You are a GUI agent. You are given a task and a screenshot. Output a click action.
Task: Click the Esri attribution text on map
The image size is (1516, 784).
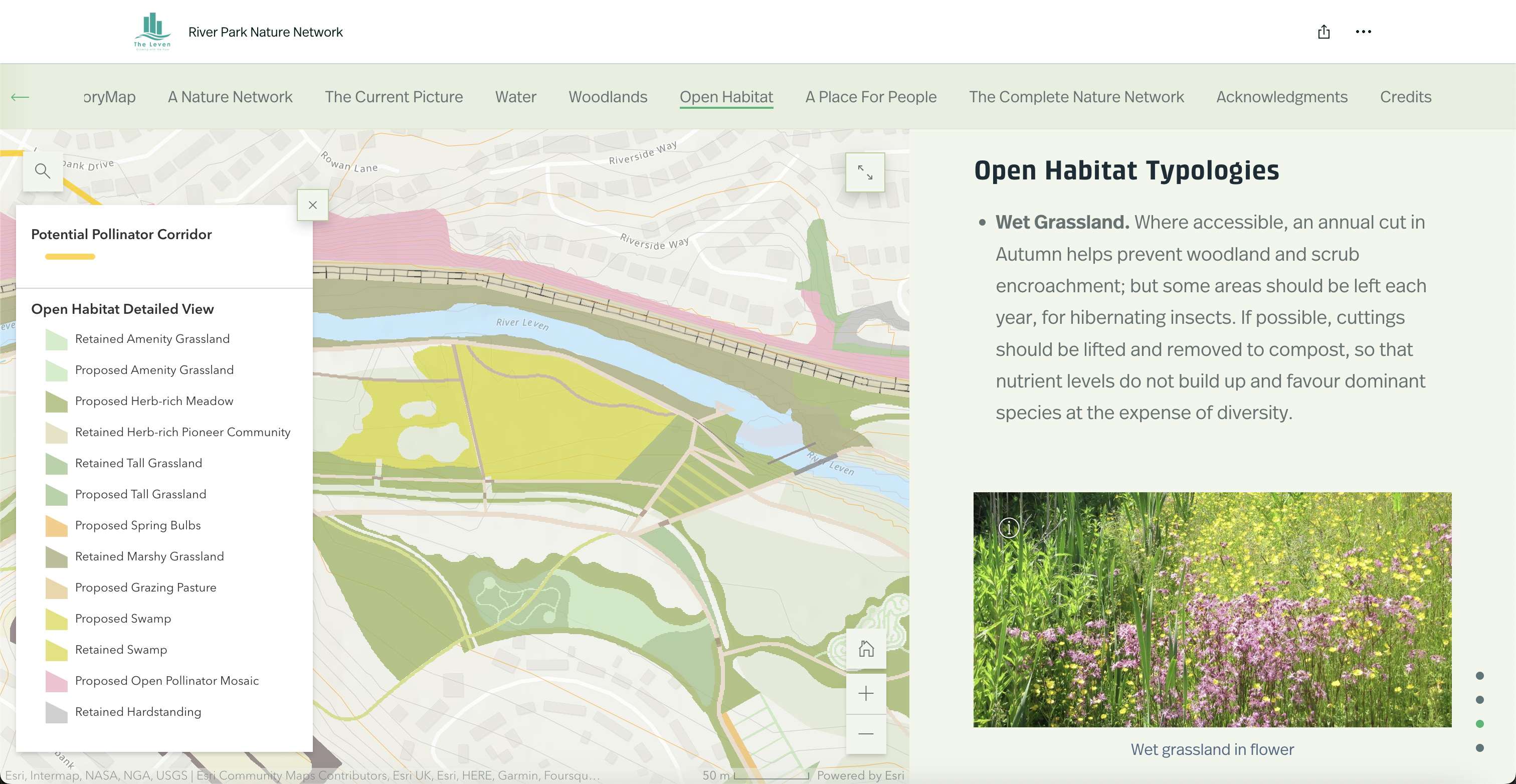click(302, 775)
